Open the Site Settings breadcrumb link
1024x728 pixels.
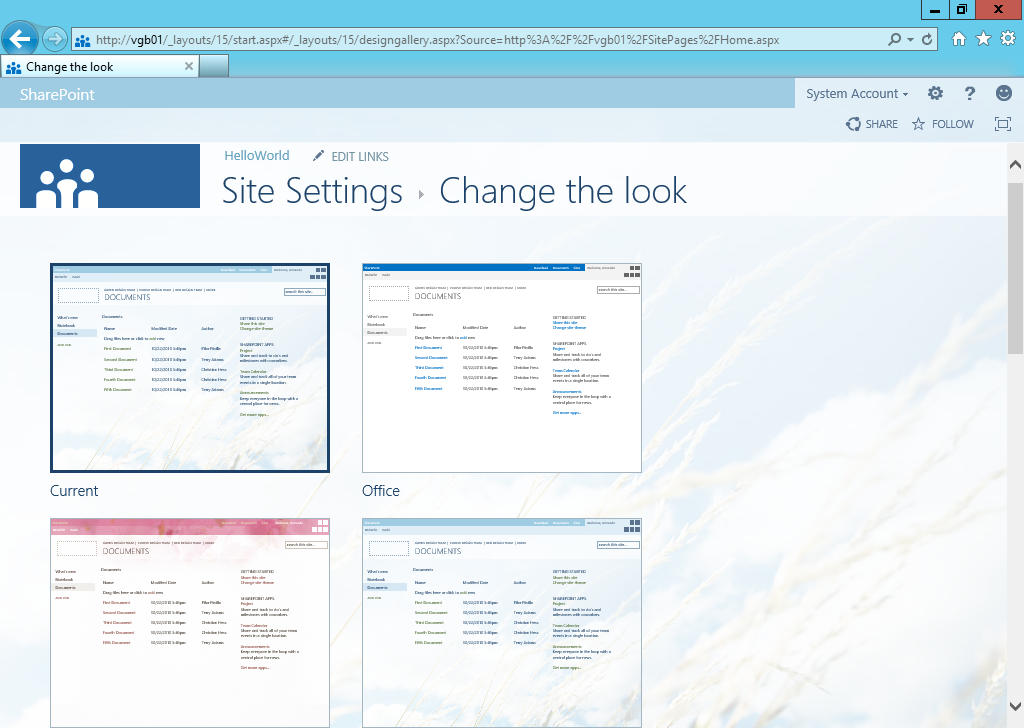coord(311,192)
